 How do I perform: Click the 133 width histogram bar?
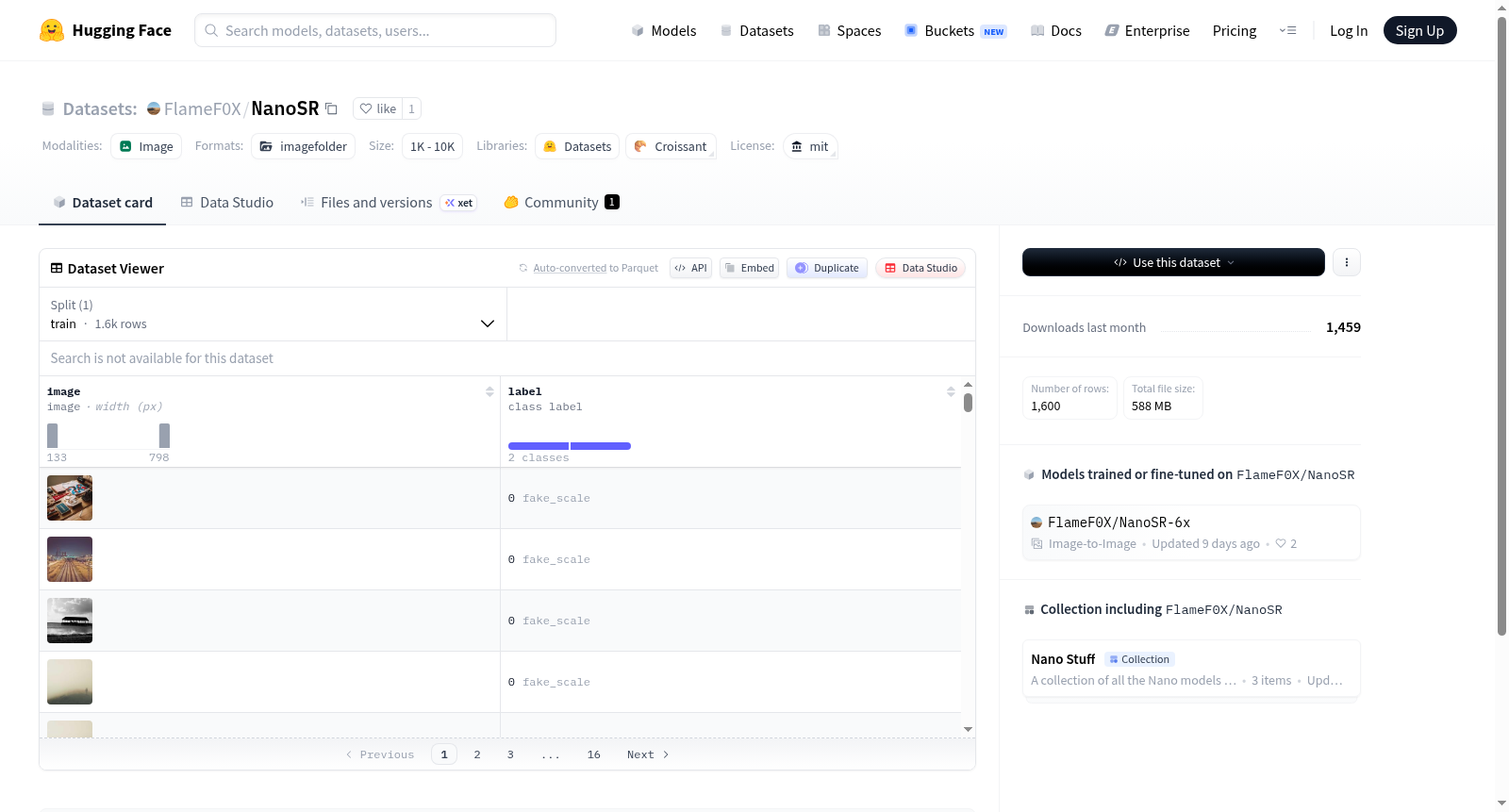click(x=53, y=436)
